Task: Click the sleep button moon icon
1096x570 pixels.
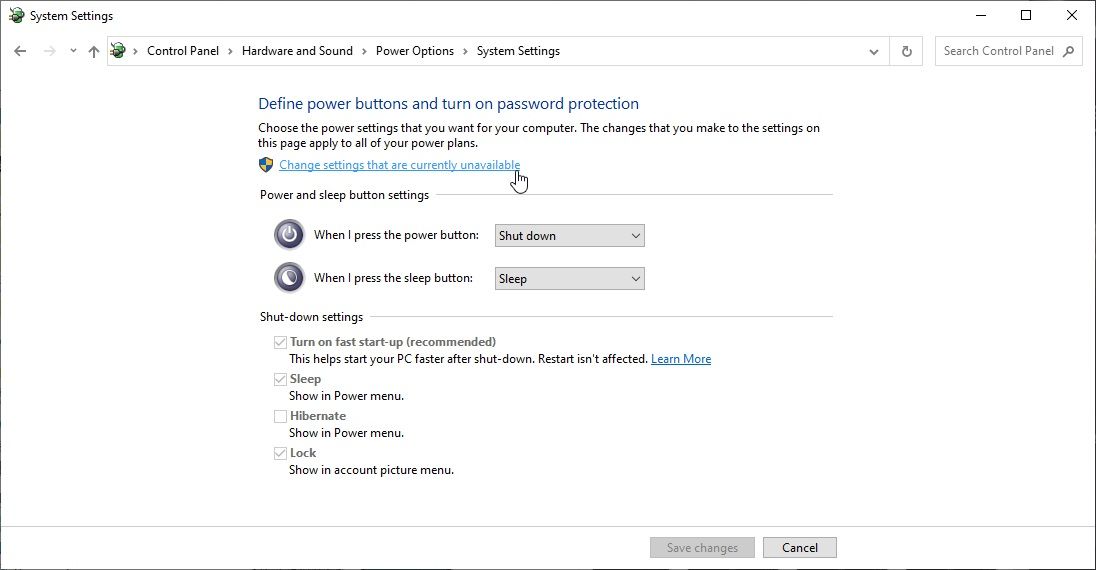Action: point(289,278)
